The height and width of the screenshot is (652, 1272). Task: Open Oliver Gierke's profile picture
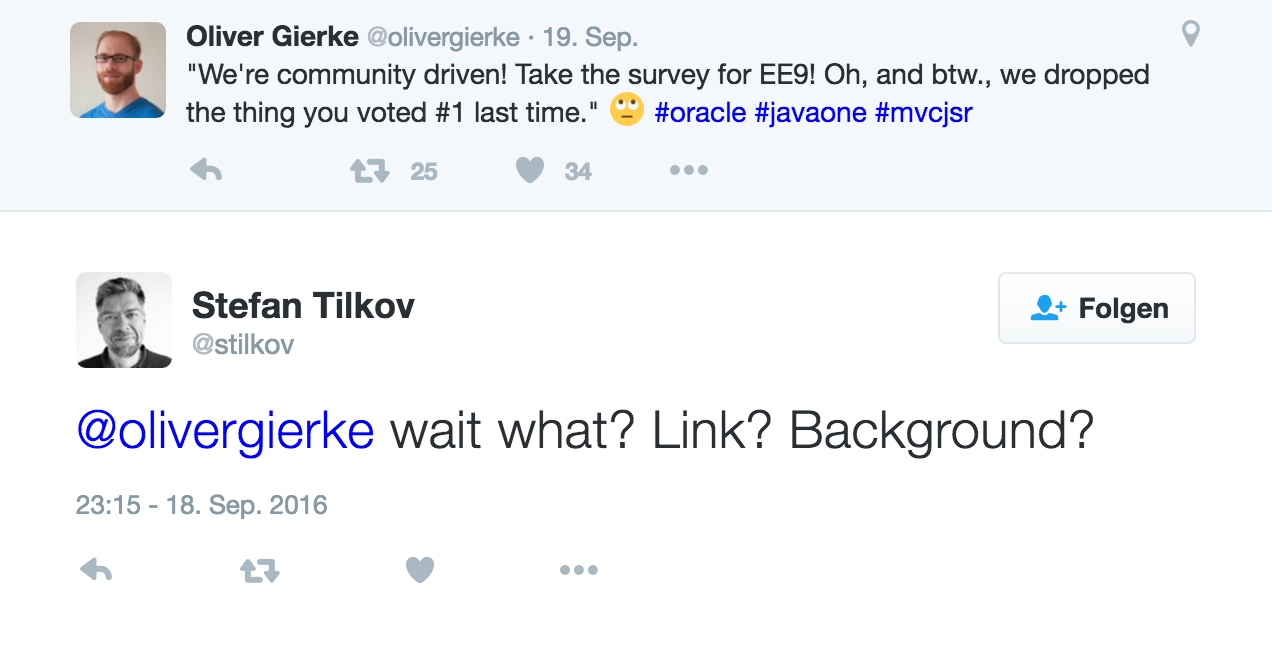pyautogui.click(x=118, y=70)
